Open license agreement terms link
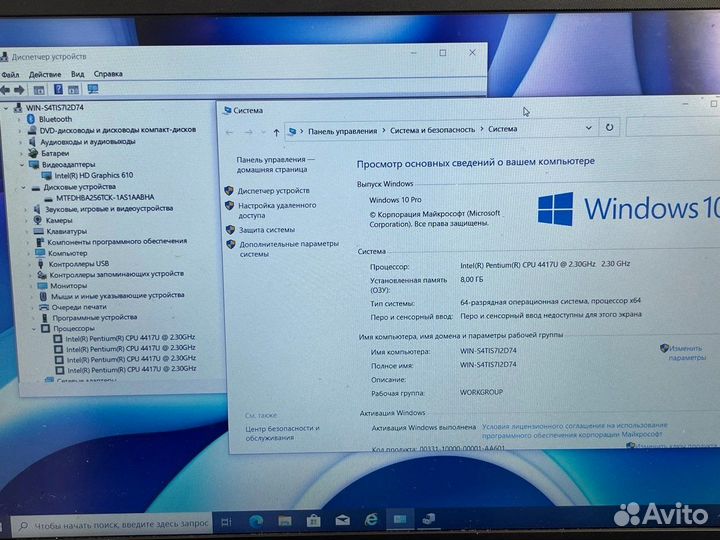Image resolution: width=720 pixels, height=540 pixels. pos(574,430)
